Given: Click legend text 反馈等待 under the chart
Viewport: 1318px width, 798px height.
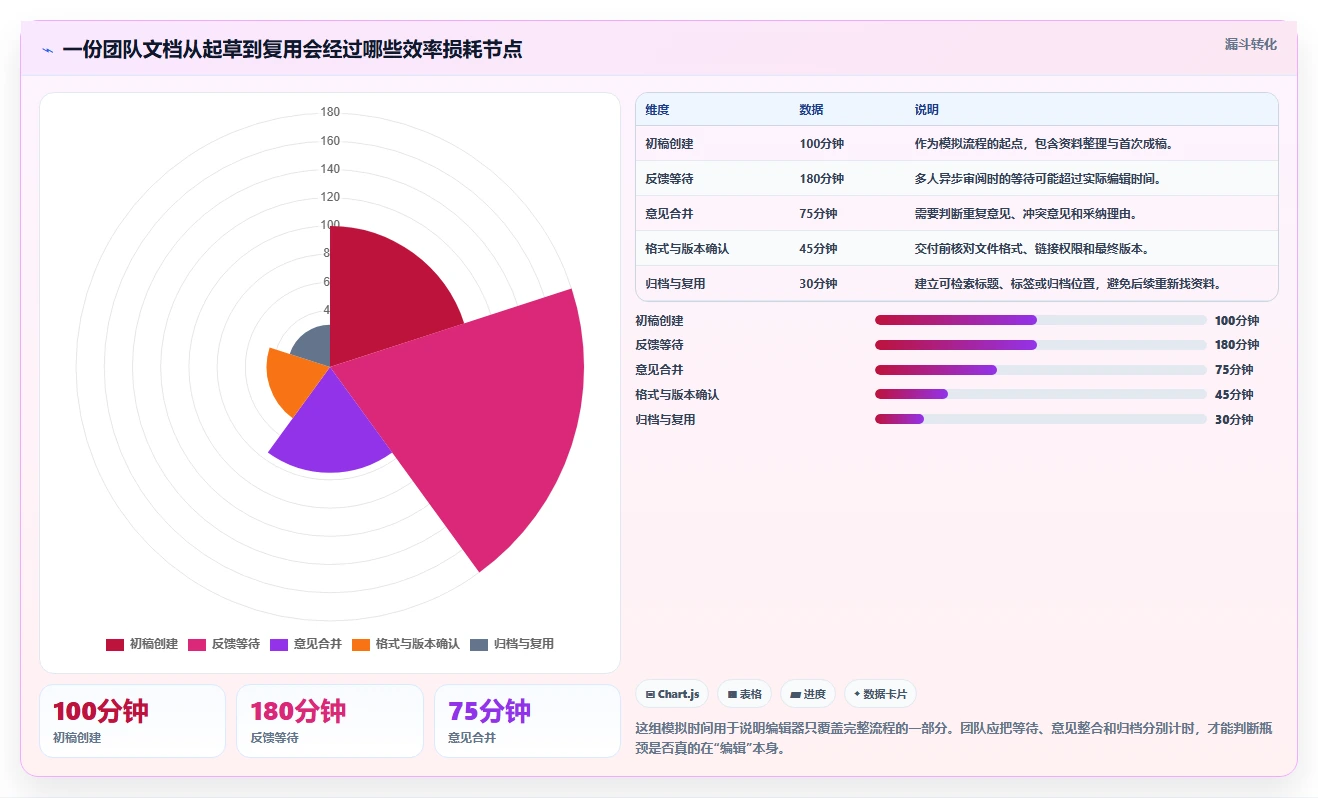Looking at the screenshot, I should tap(236, 644).
